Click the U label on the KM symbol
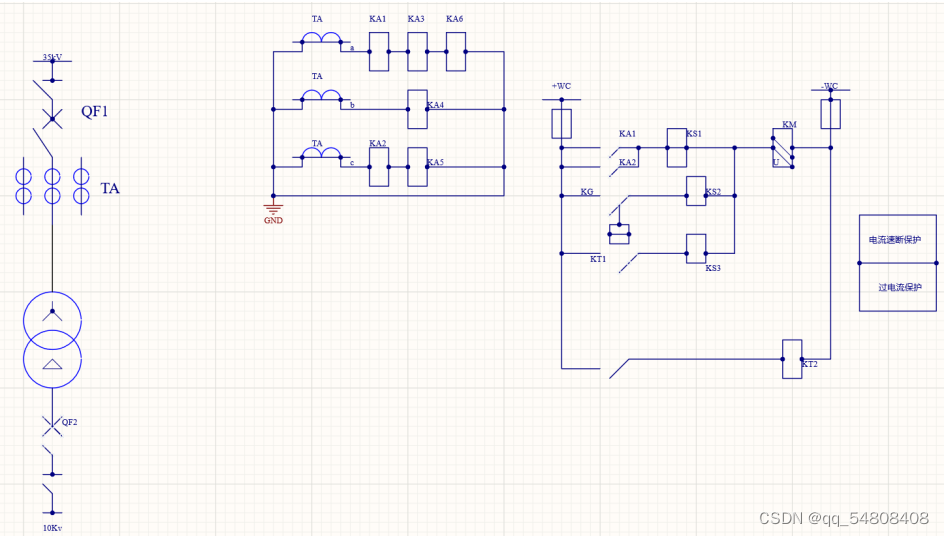The width and height of the screenshot is (944, 536). (x=776, y=162)
